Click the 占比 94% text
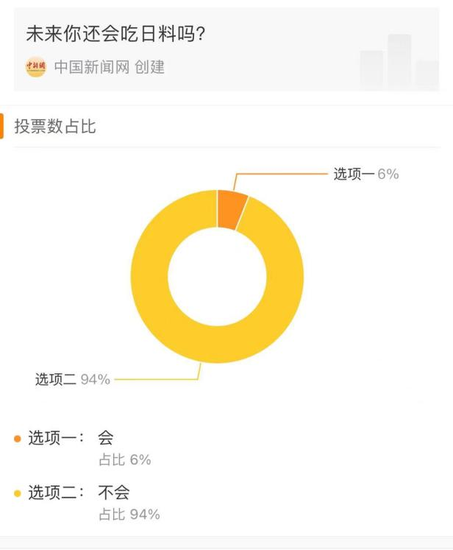 point(129,515)
